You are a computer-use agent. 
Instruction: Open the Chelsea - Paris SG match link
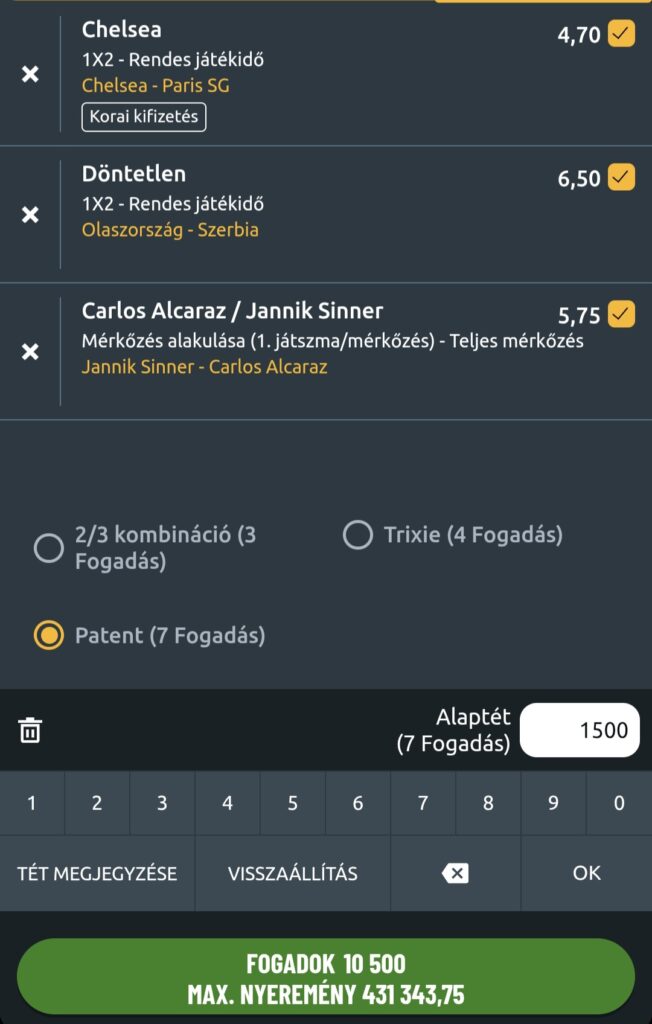click(x=155, y=86)
